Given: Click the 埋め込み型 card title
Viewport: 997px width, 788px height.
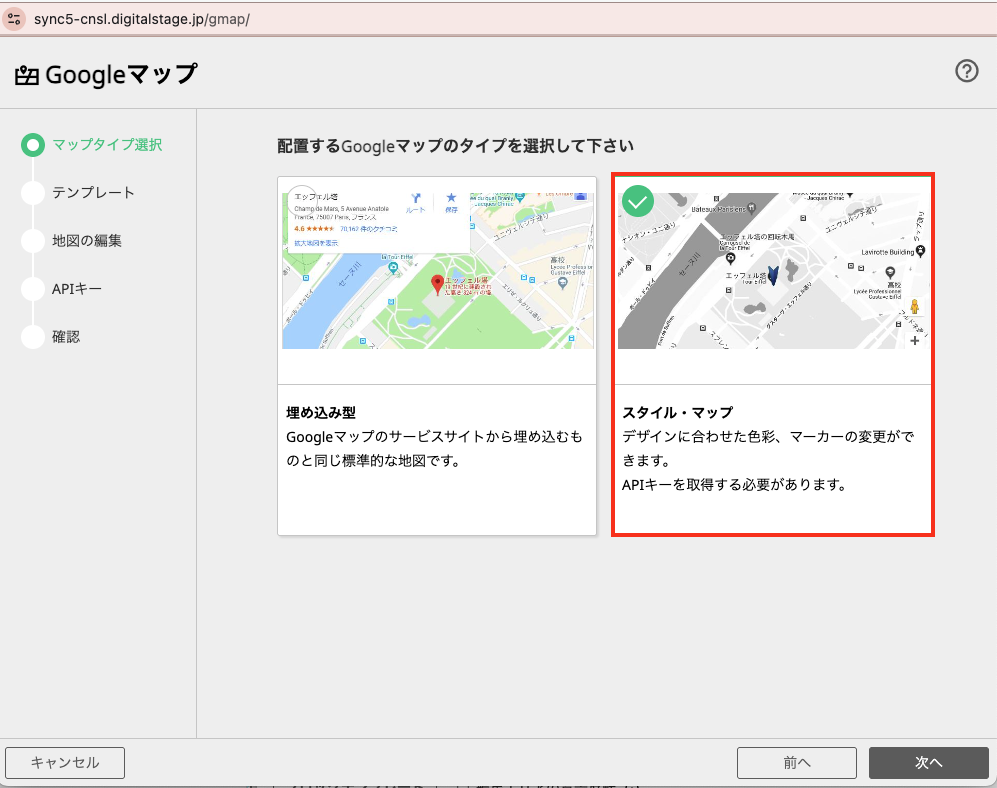Looking at the screenshot, I should click(x=321, y=412).
